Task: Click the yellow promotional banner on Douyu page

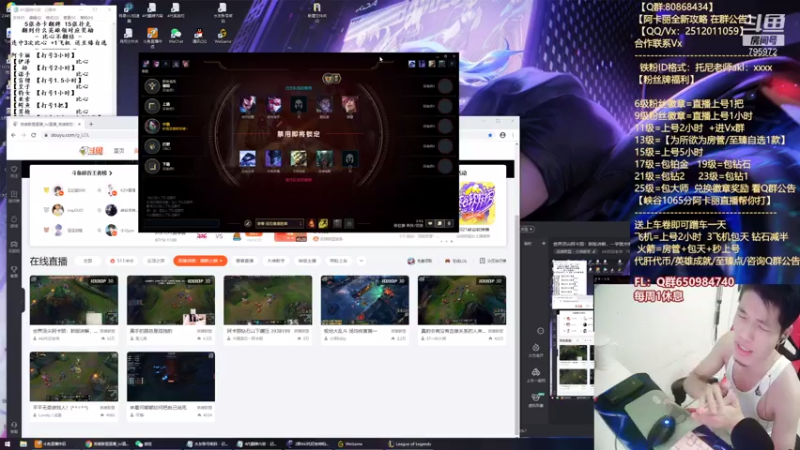Action: point(477,204)
